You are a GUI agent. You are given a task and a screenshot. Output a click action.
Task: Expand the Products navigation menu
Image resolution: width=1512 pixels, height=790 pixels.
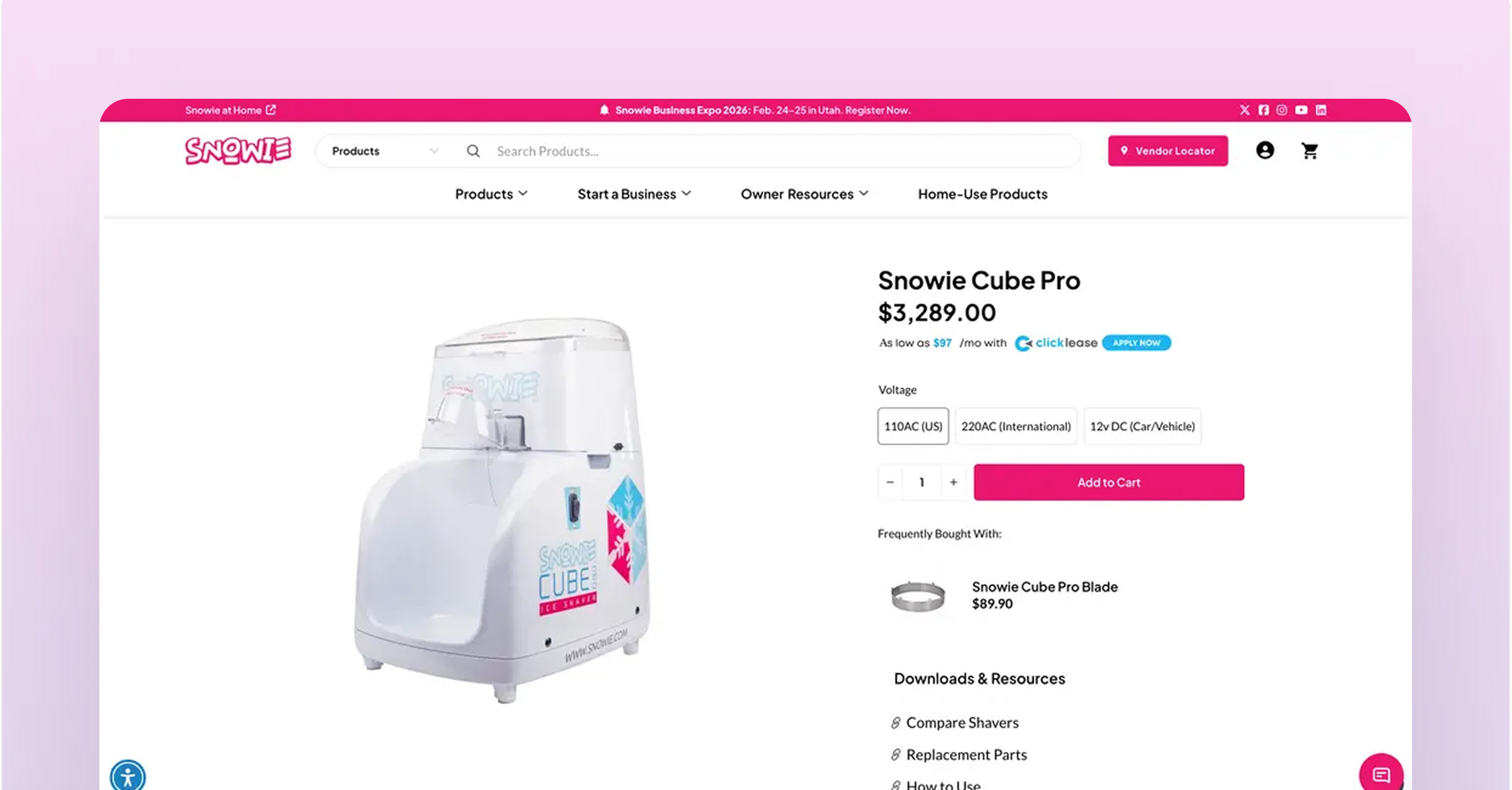pyautogui.click(x=491, y=193)
